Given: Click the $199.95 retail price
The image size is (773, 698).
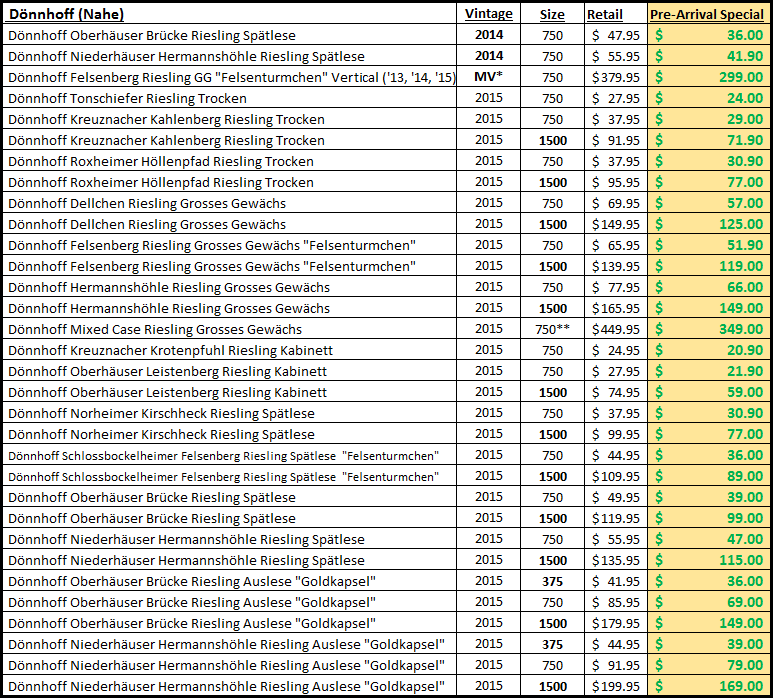Looking at the screenshot, I should tap(616, 687).
